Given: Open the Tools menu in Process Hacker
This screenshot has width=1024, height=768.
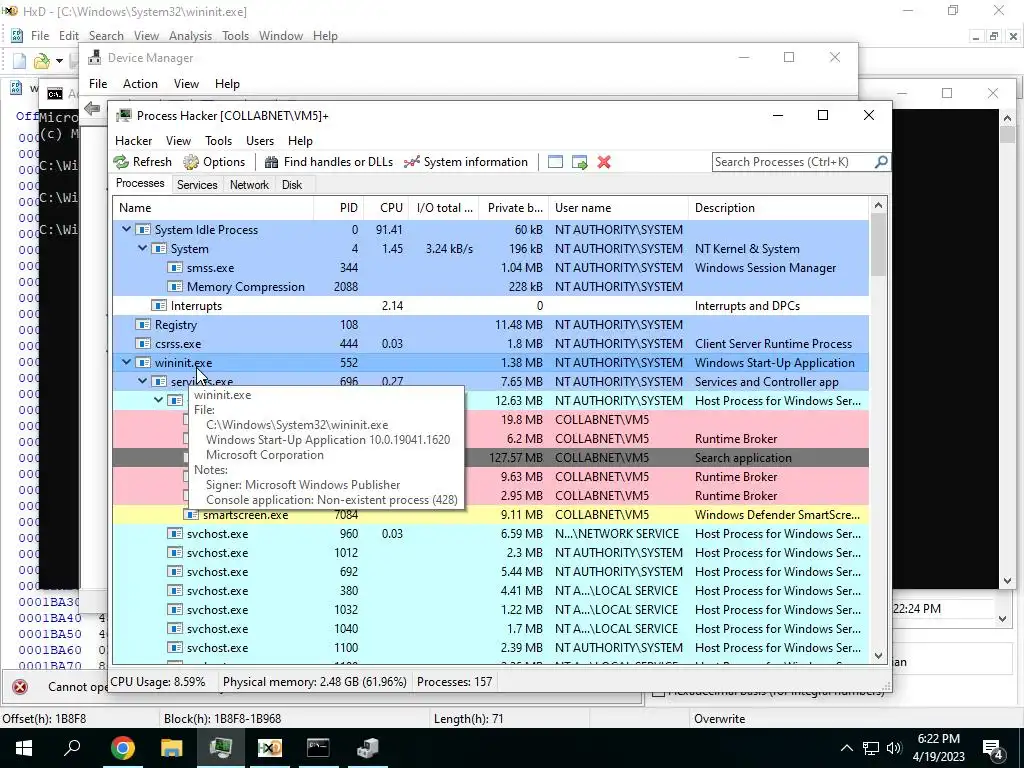Looking at the screenshot, I should coord(218,141).
